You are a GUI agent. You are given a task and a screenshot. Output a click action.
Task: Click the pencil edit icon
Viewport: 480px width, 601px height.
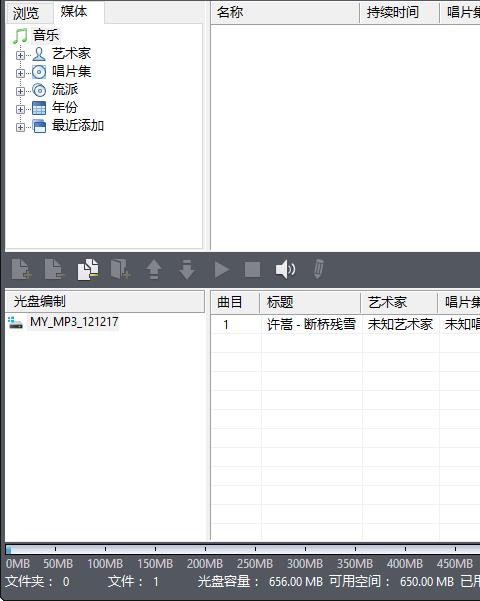(x=319, y=269)
